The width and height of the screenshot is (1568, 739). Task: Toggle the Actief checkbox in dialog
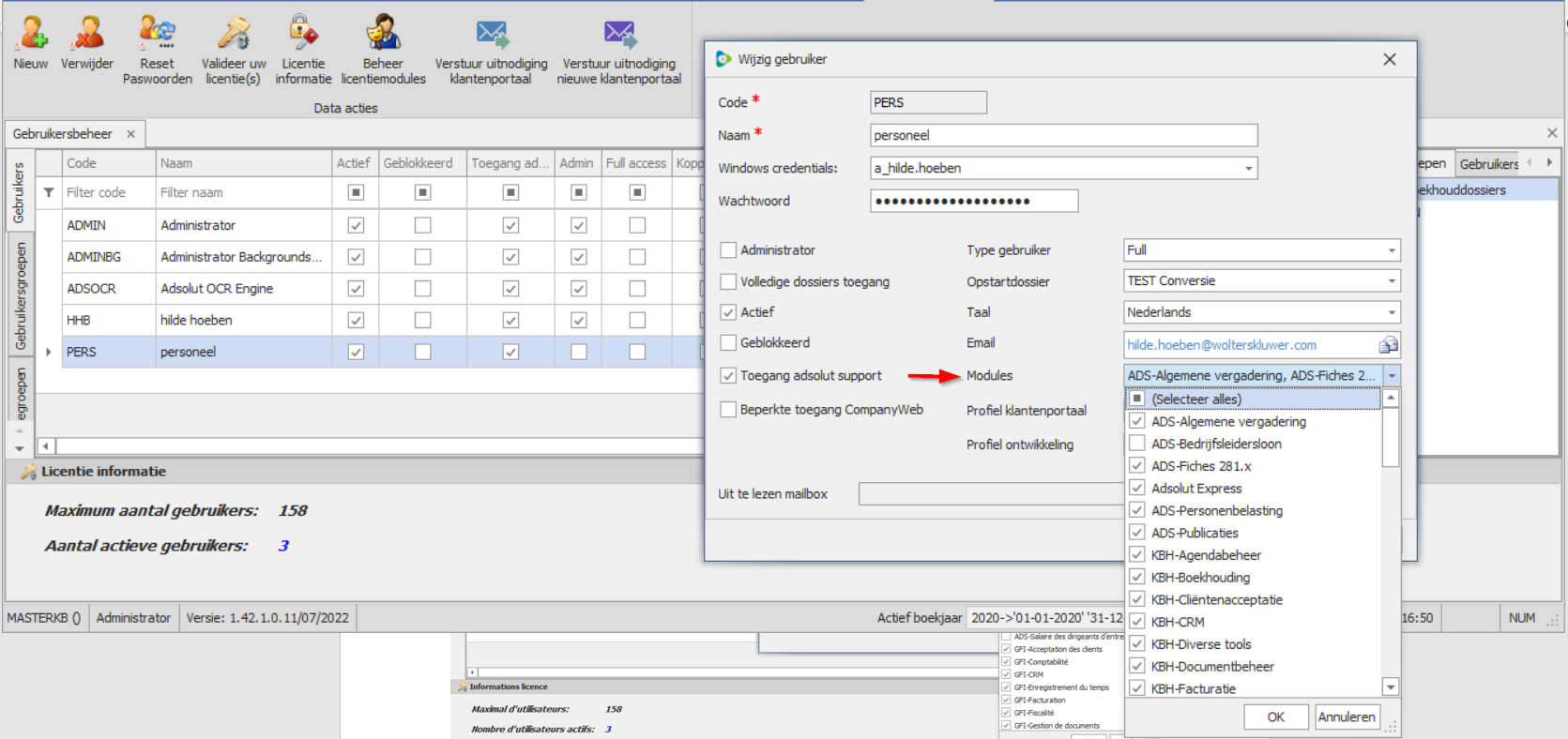[x=728, y=312]
